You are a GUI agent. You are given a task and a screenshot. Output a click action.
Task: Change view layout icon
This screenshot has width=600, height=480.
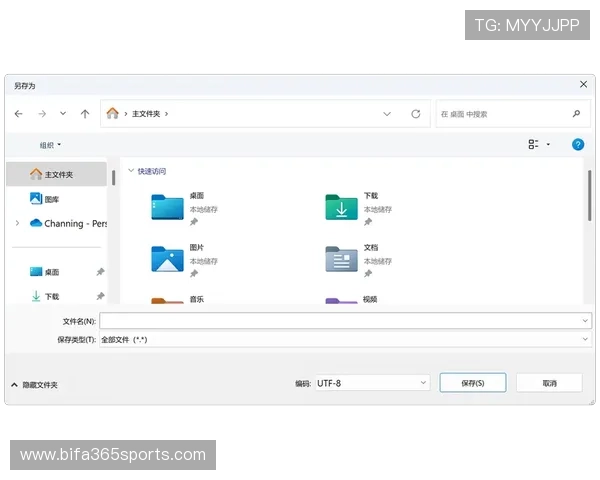click(533, 144)
